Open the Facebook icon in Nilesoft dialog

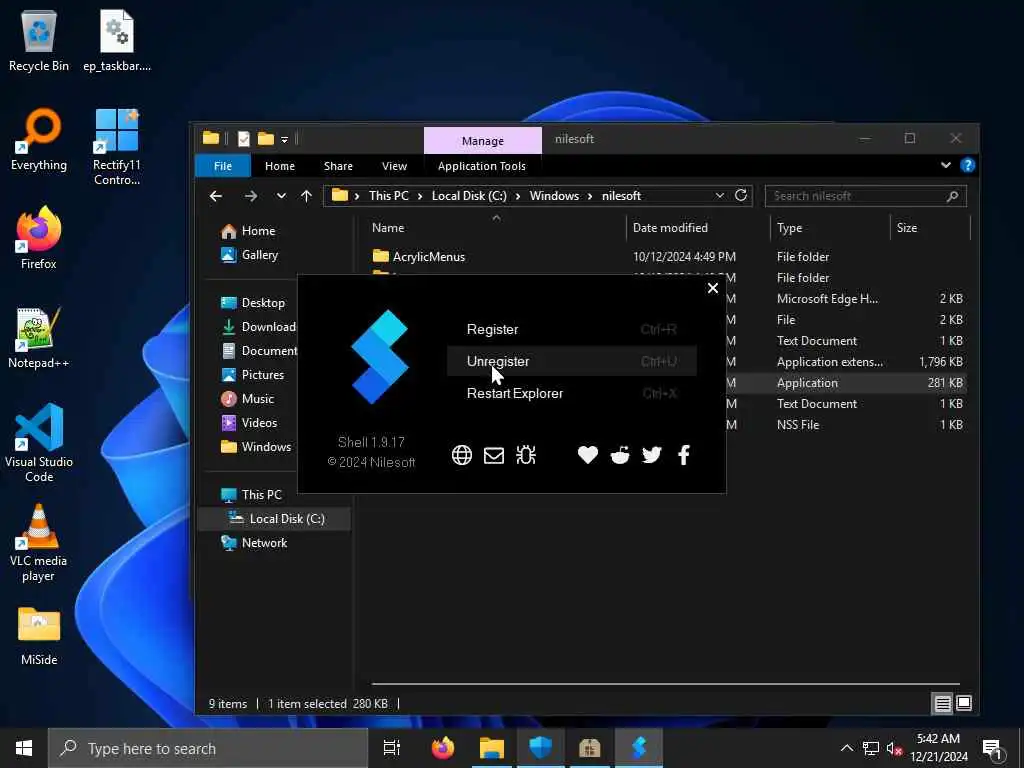684,455
